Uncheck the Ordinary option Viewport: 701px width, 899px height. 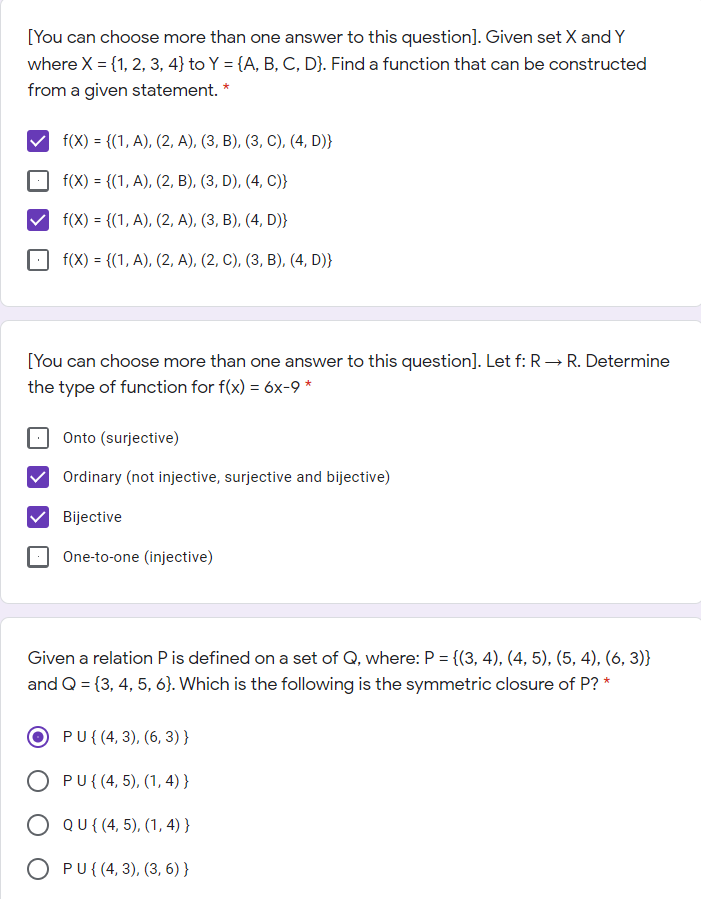click(x=37, y=477)
